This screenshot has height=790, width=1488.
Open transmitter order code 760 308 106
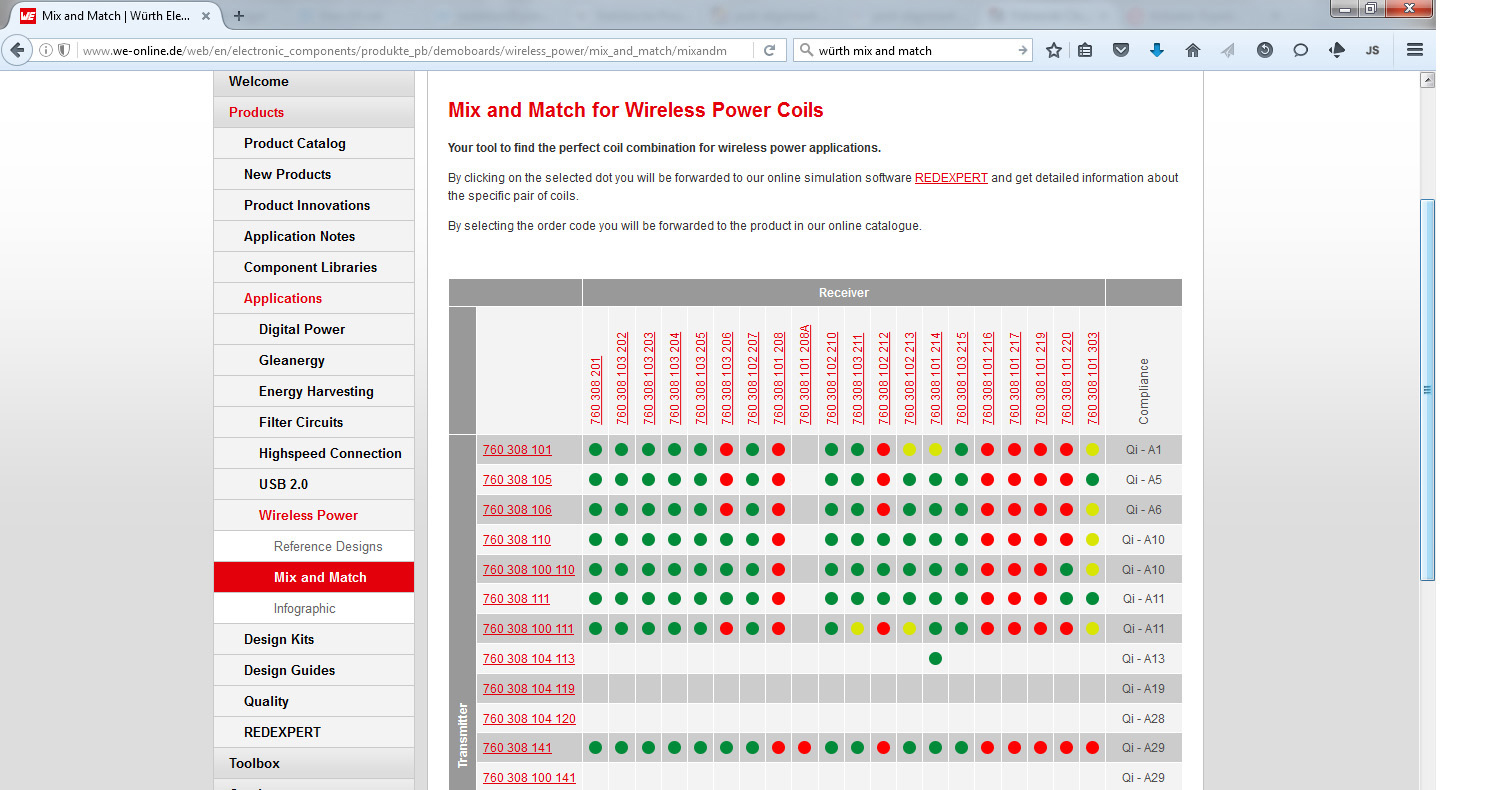517,510
